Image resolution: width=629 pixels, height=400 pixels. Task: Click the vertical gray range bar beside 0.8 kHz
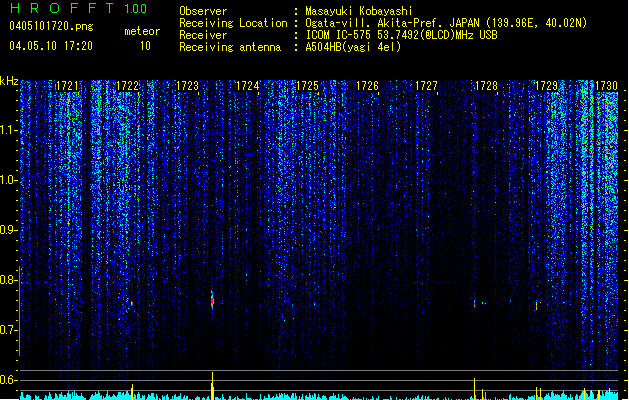pyautogui.click(x=19, y=311)
